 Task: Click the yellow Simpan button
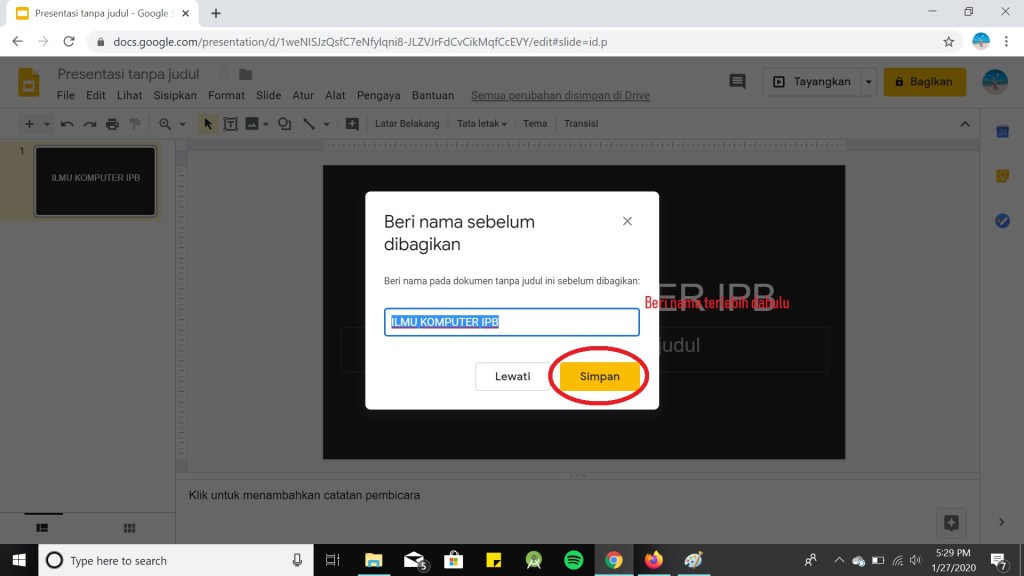(x=599, y=376)
